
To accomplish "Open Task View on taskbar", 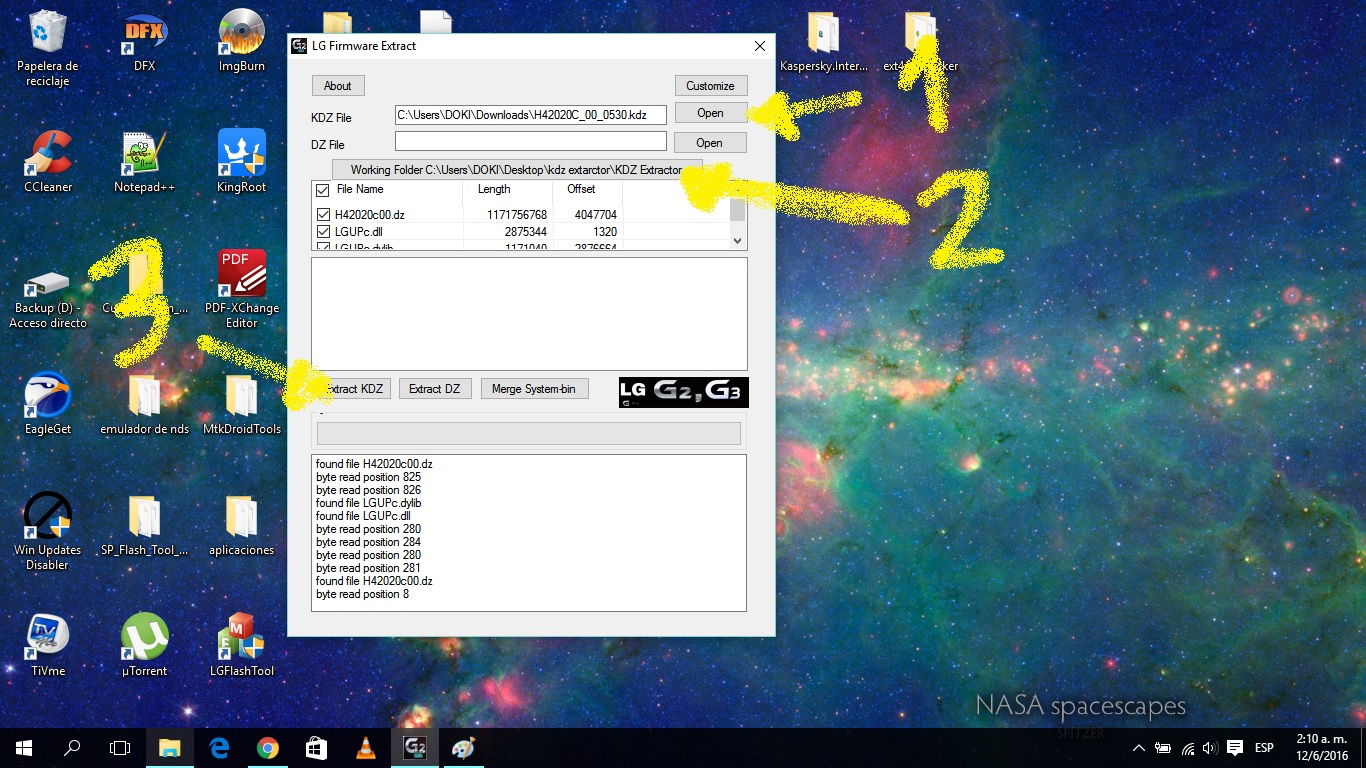I will 120,748.
